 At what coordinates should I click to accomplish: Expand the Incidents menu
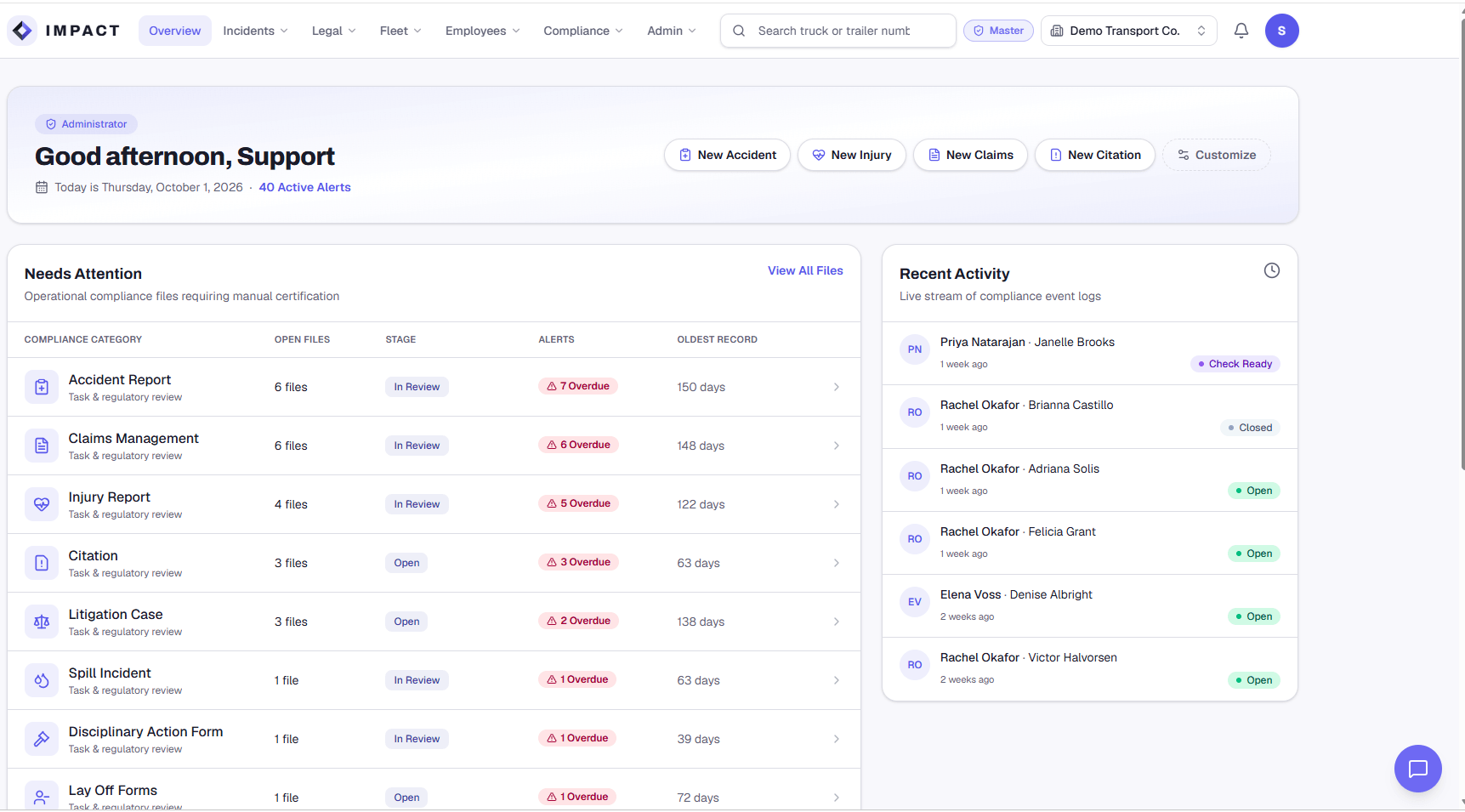pos(255,31)
